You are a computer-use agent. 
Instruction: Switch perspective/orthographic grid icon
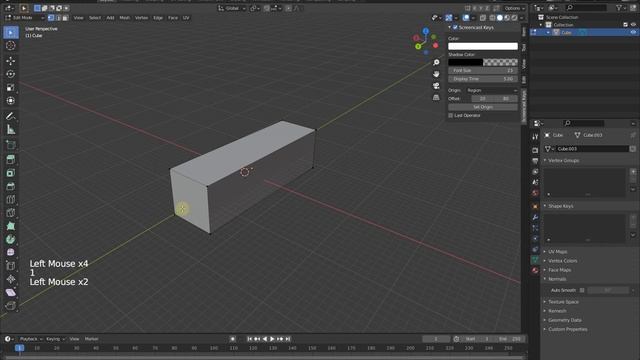pyautogui.click(x=436, y=98)
